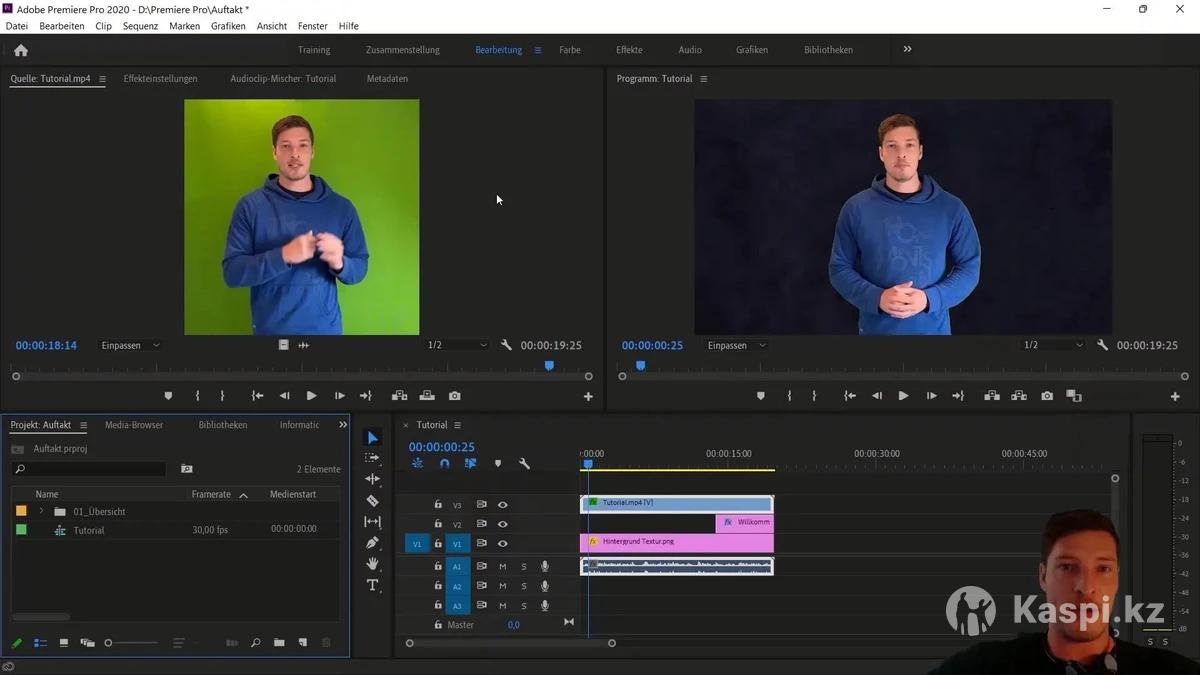The width and height of the screenshot is (1200, 675).
Task: Open Program monitor Einpassen zoom dropdown
Action: (737, 345)
